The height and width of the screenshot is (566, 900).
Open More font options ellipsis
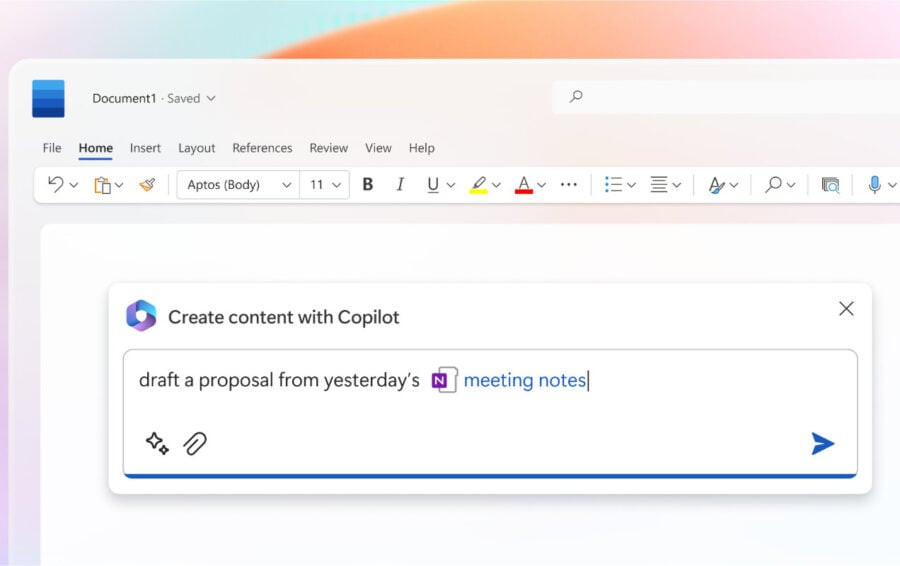click(x=568, y=185)
